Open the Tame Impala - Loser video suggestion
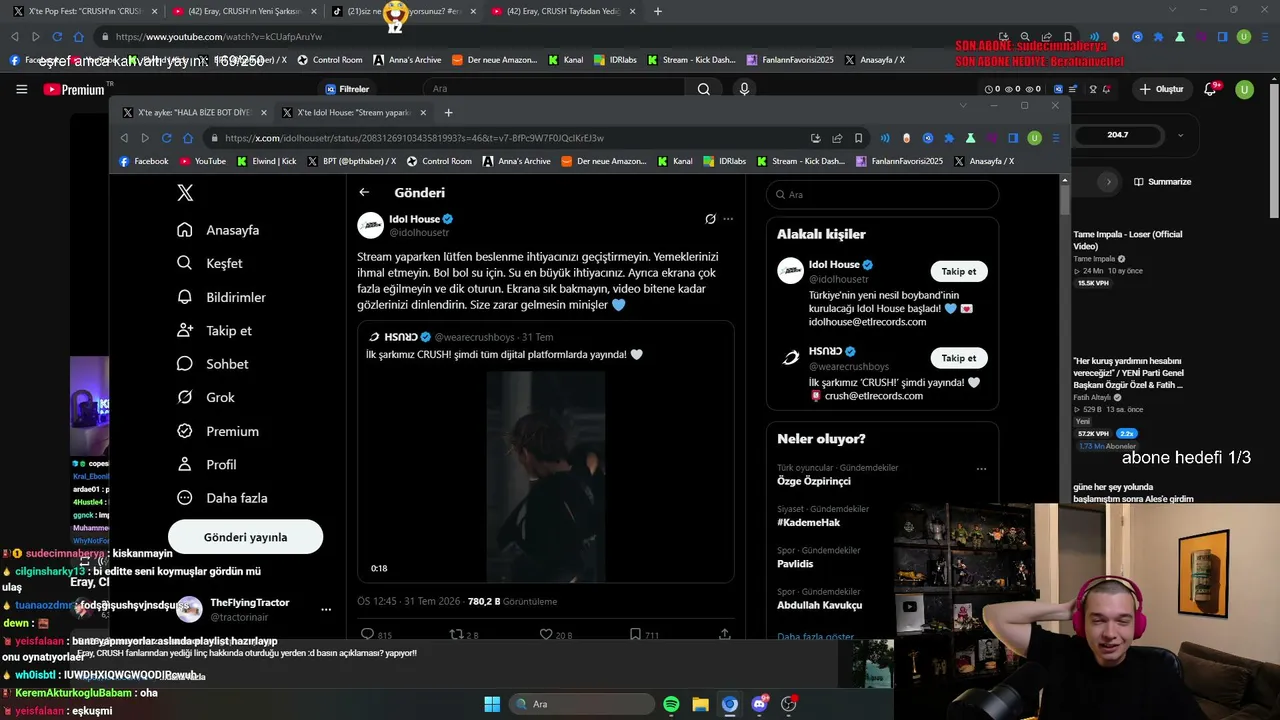This screenshot has height=720, width=1280. (x=1128, y=240)
